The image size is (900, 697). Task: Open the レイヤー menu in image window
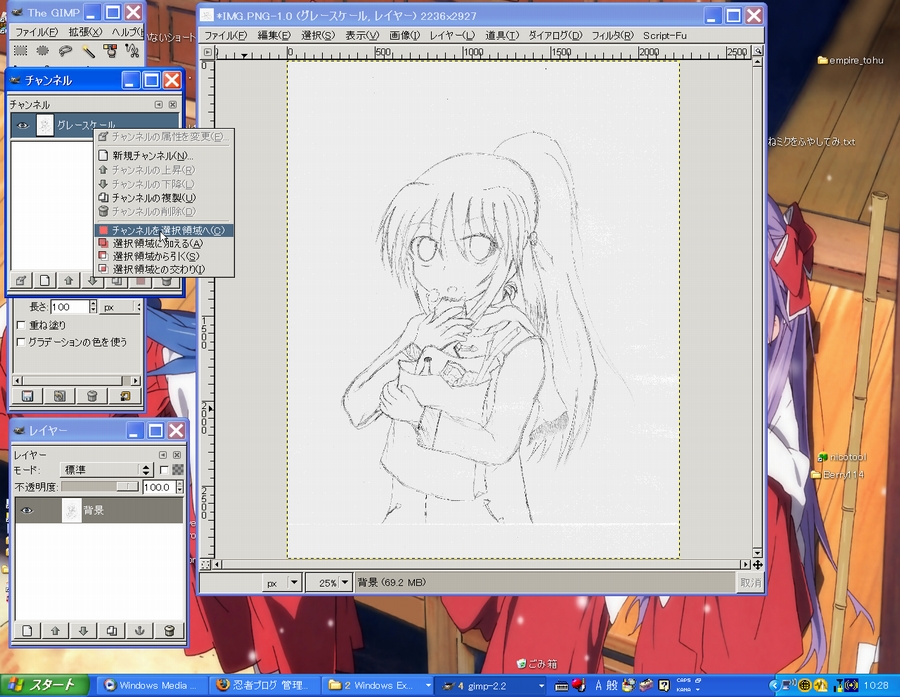pyautogui.click(x=452, y=36)
